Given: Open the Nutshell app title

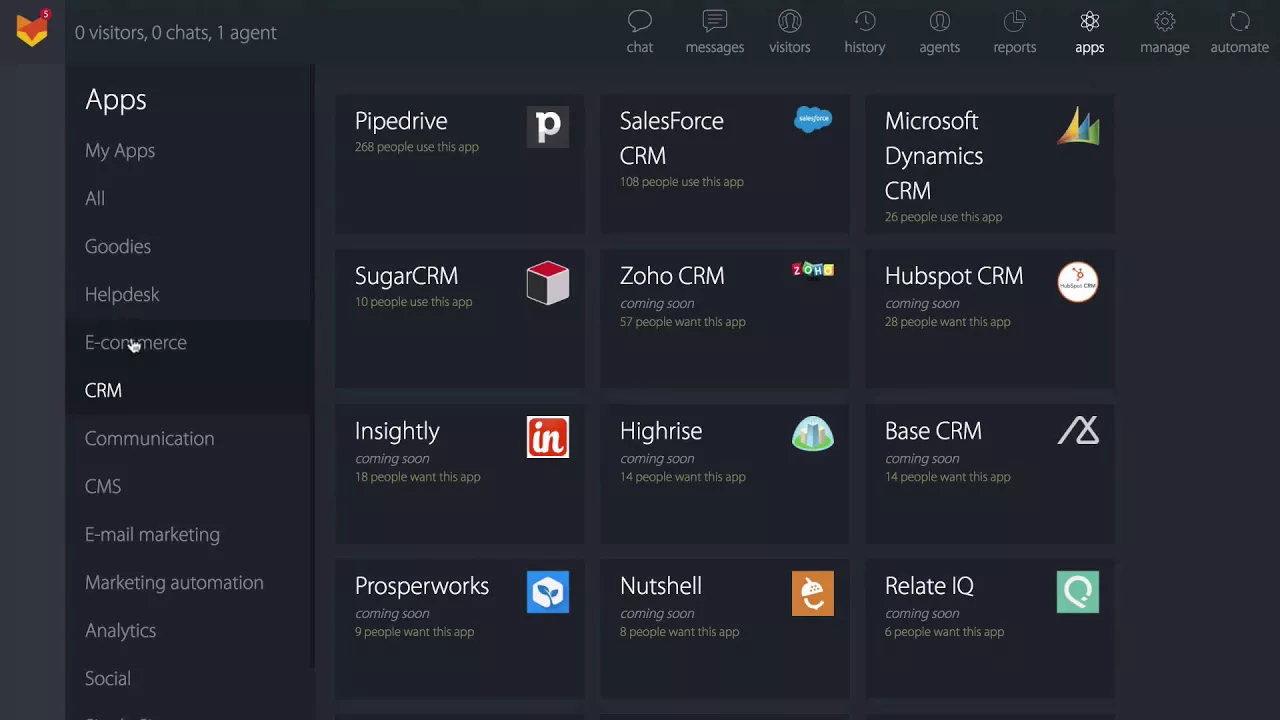Looking at the screenshot, I should [x=661, y=586].
